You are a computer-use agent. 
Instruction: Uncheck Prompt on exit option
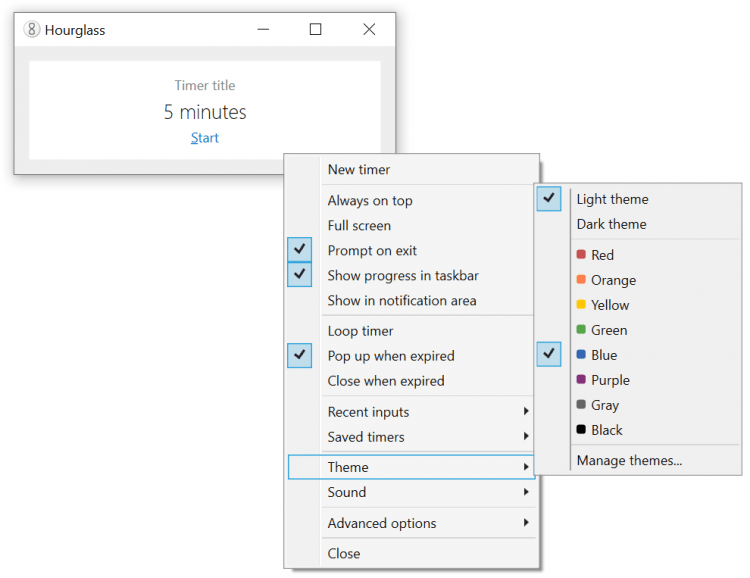[x=300, y=250]
